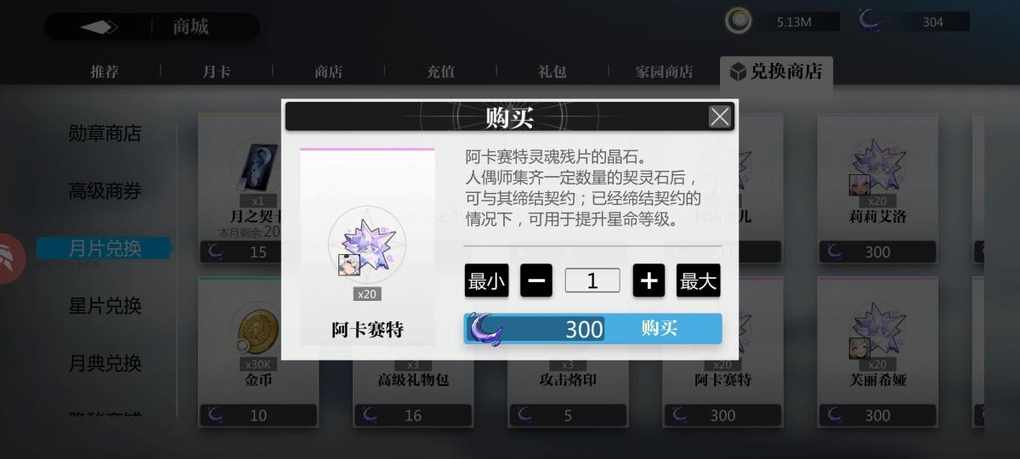Click the gold coin currency icon
The height and width of the screenshot is (459, 1020).
pyautogui.click(x=738, y=21)
